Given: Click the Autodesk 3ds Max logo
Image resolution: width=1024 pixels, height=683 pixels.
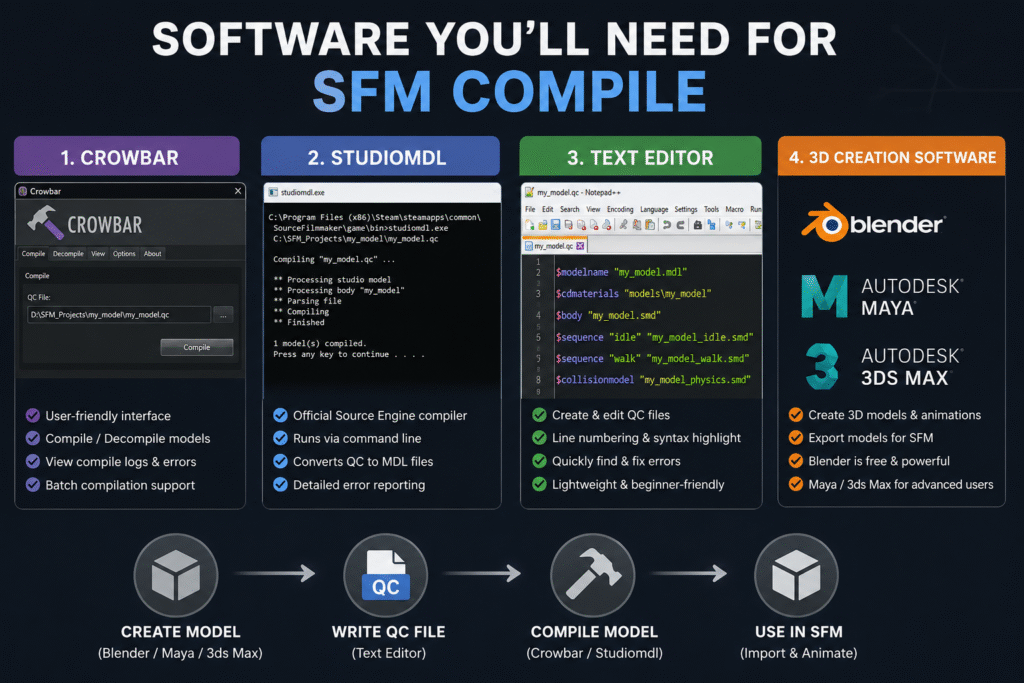Looking at the screenshot, I should click(x=822, y=366).
